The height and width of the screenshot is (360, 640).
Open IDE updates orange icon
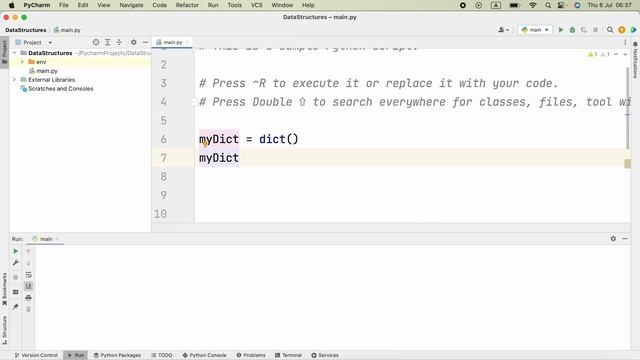point(622,30)
